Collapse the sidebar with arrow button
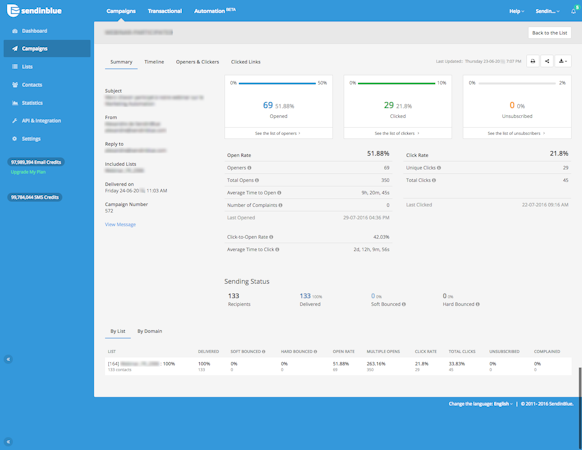 coord(8,359)
